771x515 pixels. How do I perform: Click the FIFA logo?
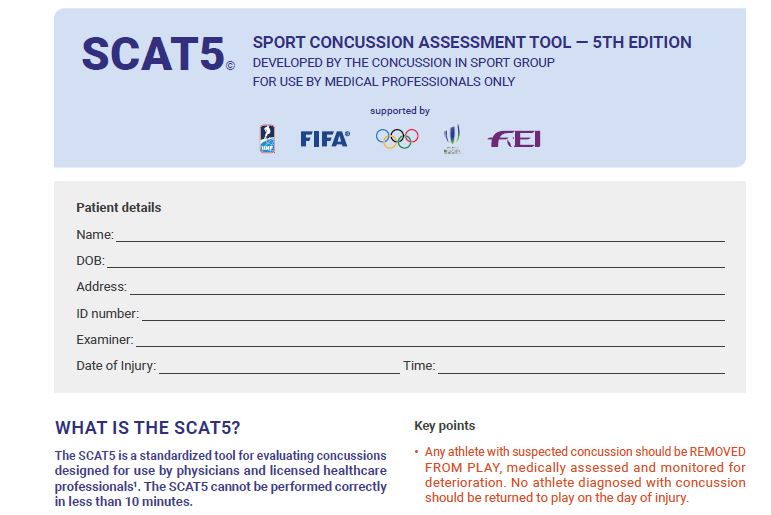tap(325, 139)
